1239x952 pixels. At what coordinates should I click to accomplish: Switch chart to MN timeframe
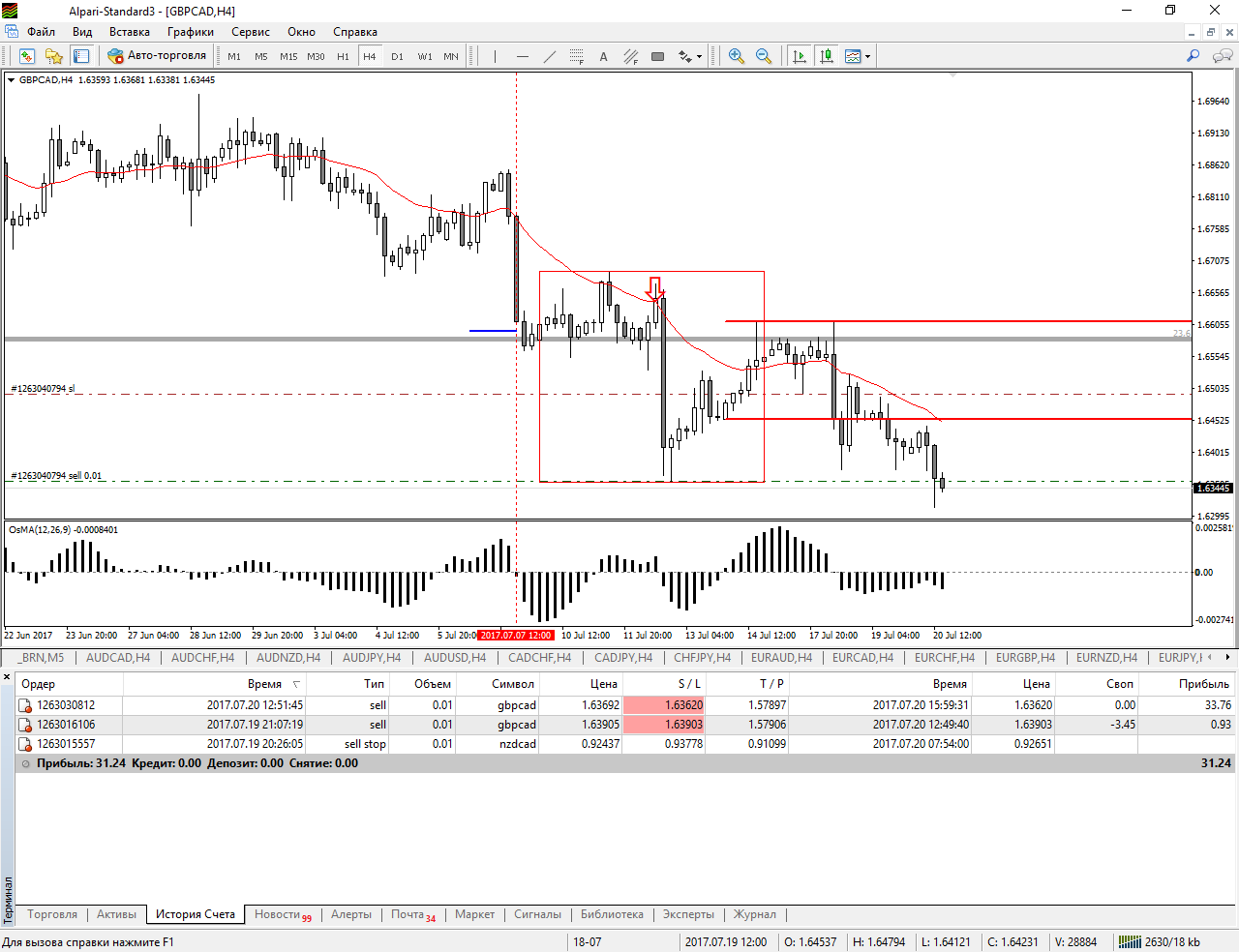click(451, 56)
